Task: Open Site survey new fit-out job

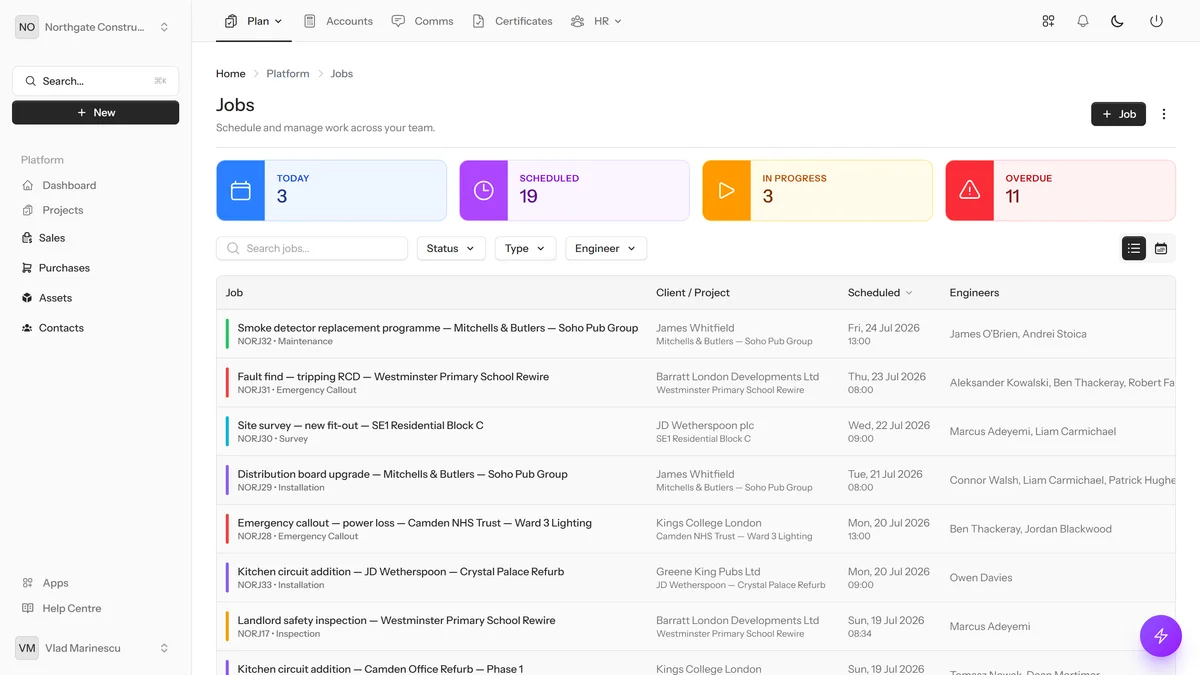Action: tap(360, 425)
